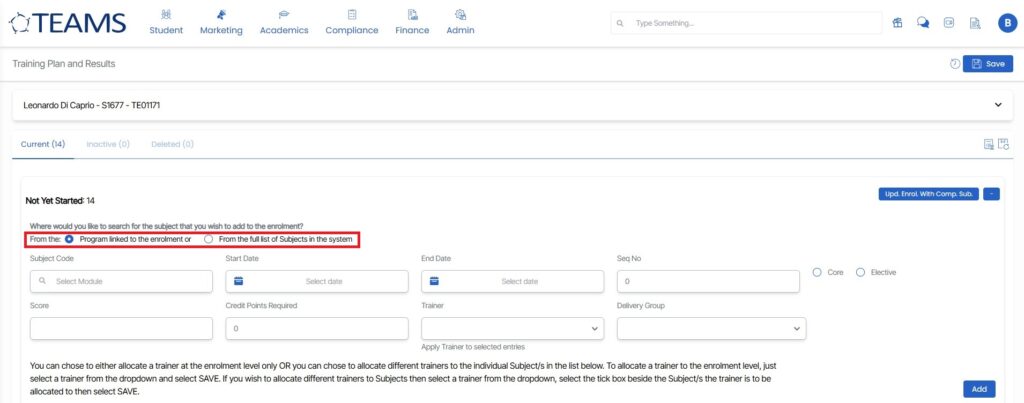The width and height of the screenshot is (1024, 403).
Task: Choose the Elective radio button
Action: 860,272
